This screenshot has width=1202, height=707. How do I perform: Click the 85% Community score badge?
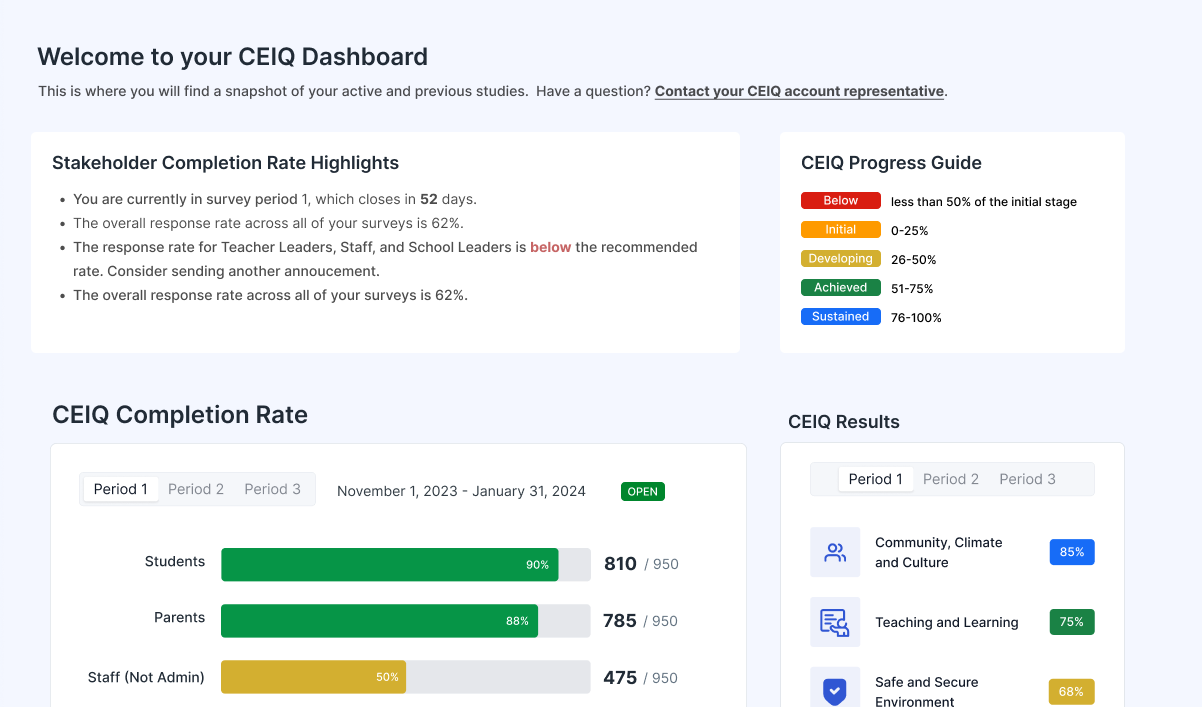1071,552
